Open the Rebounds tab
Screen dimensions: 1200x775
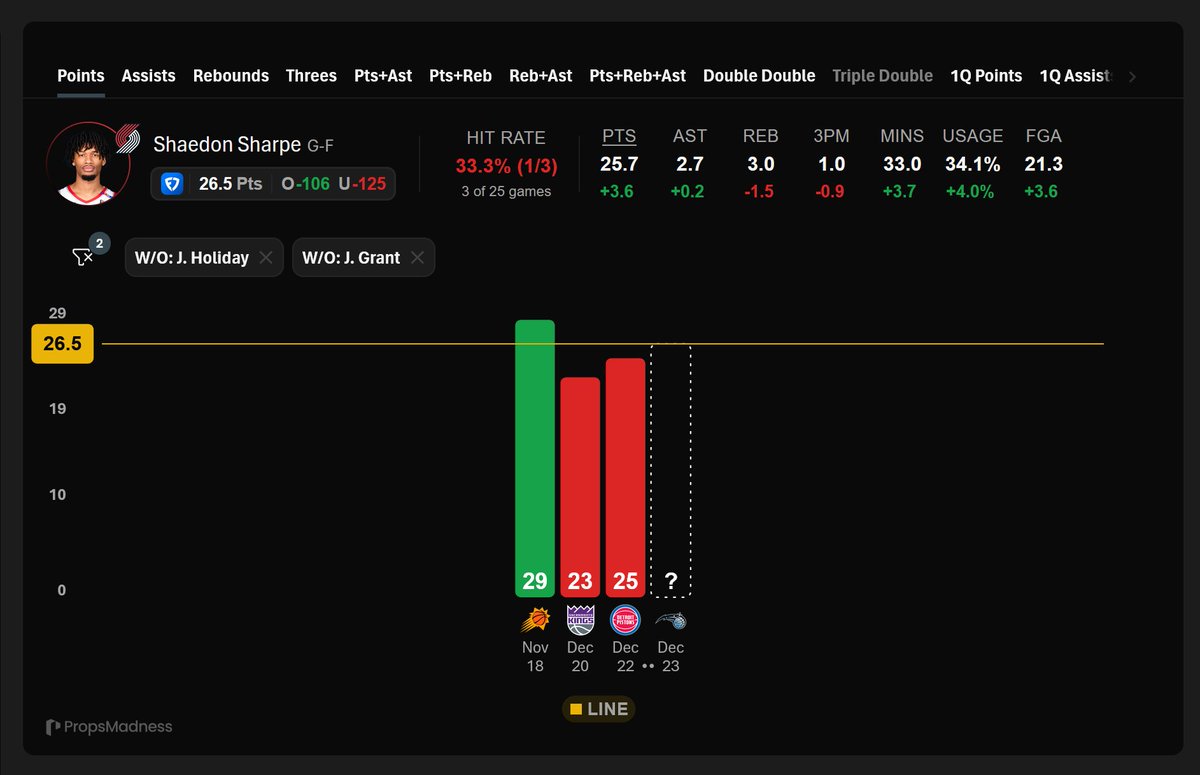(x=231, y=76)
